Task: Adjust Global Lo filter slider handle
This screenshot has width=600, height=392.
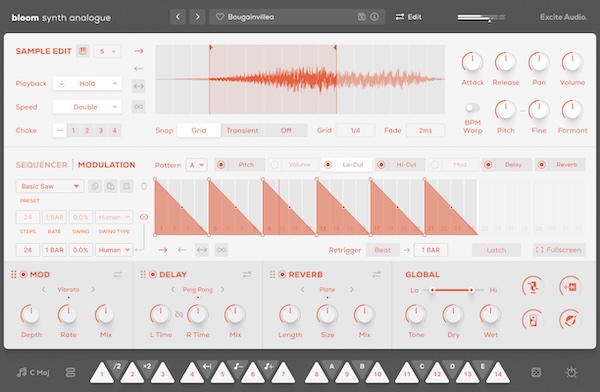Action: point(432,290)
